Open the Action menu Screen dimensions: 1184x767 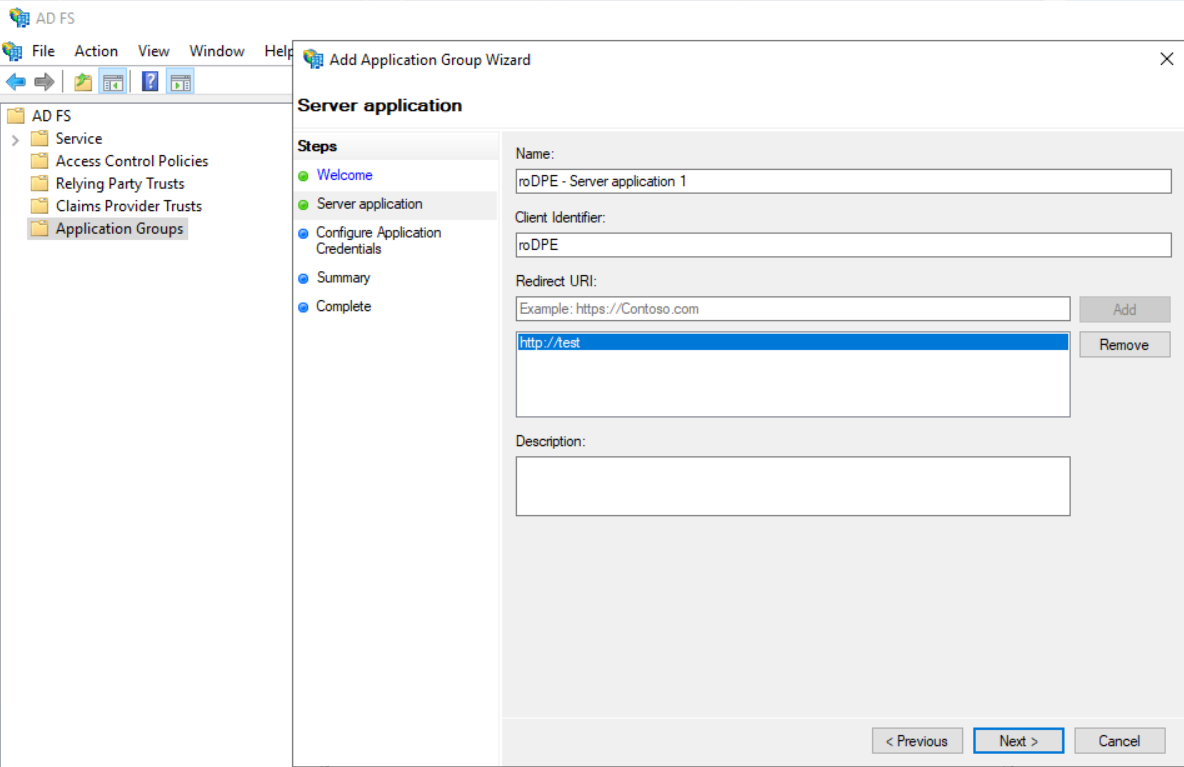(x=96, y=51)
